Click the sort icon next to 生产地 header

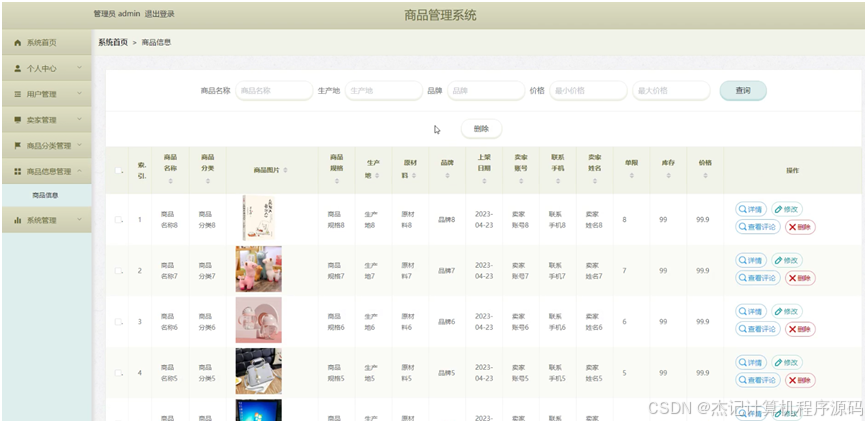point(377,175)
